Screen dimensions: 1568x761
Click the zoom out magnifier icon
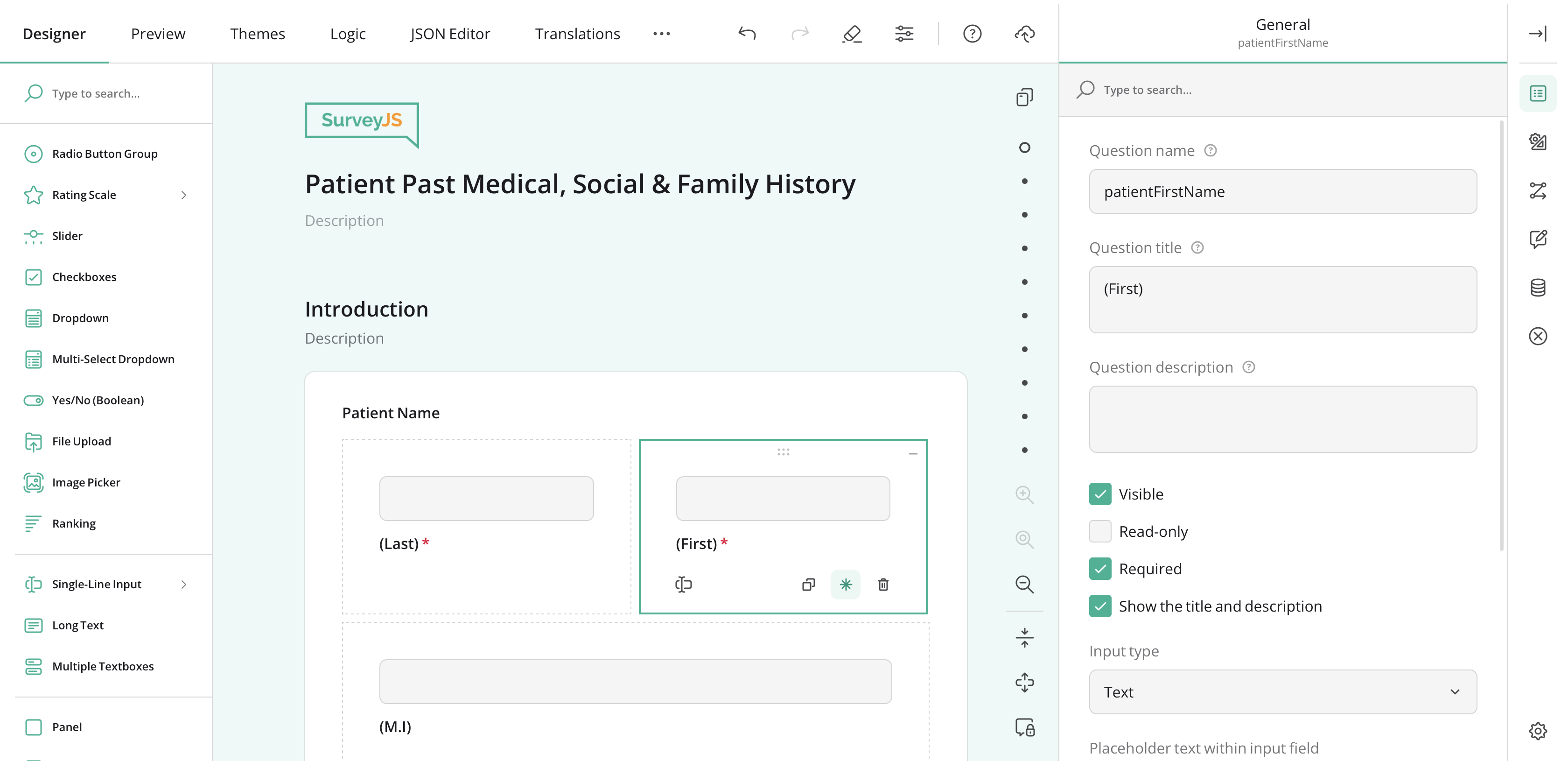coord(1024,585)
